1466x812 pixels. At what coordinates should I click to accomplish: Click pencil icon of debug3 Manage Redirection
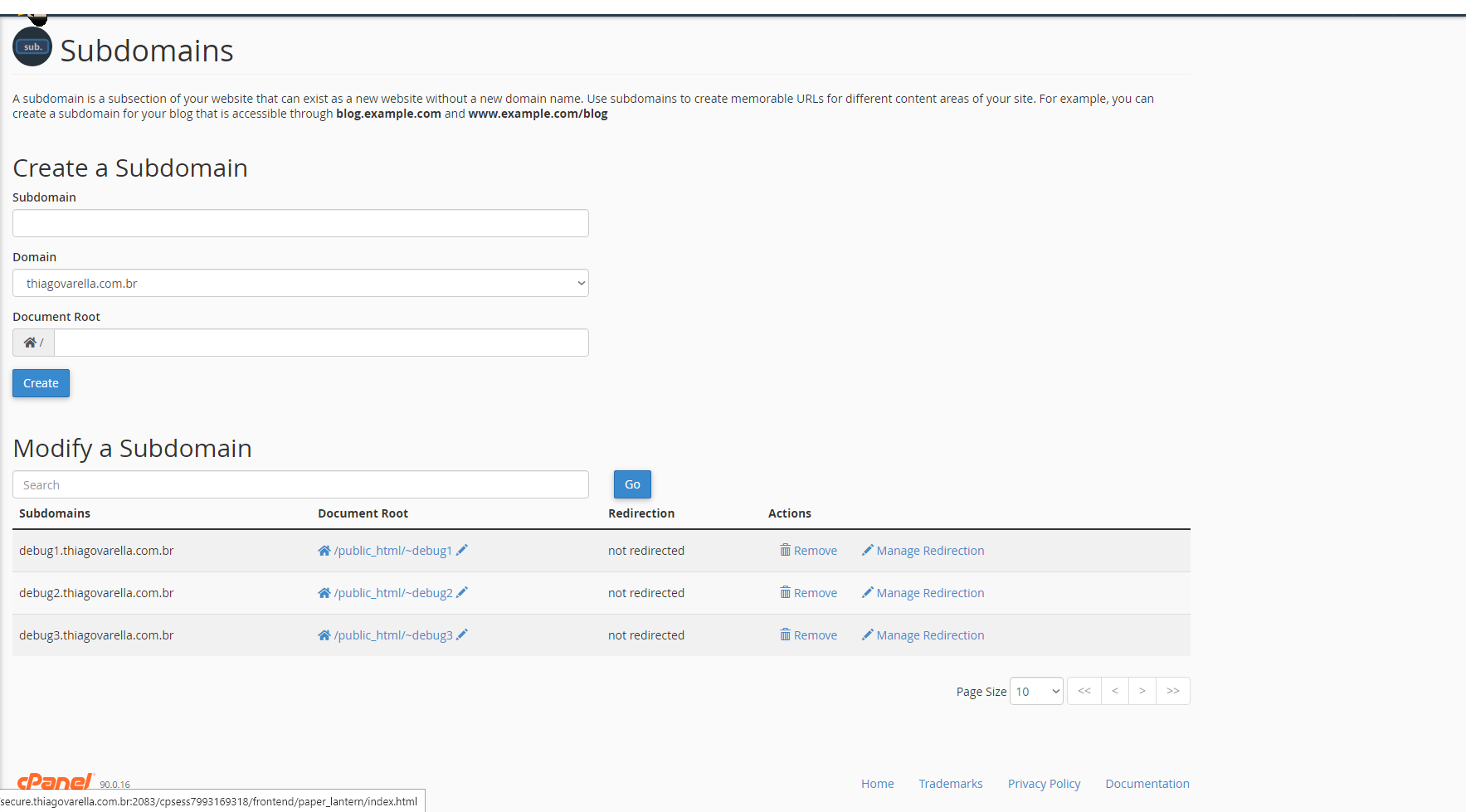868,635
